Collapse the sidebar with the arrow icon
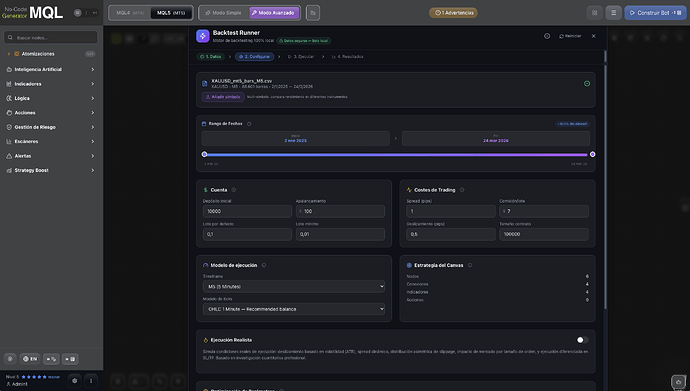Screen dimensions: 690x391 [x=95, y=13]
